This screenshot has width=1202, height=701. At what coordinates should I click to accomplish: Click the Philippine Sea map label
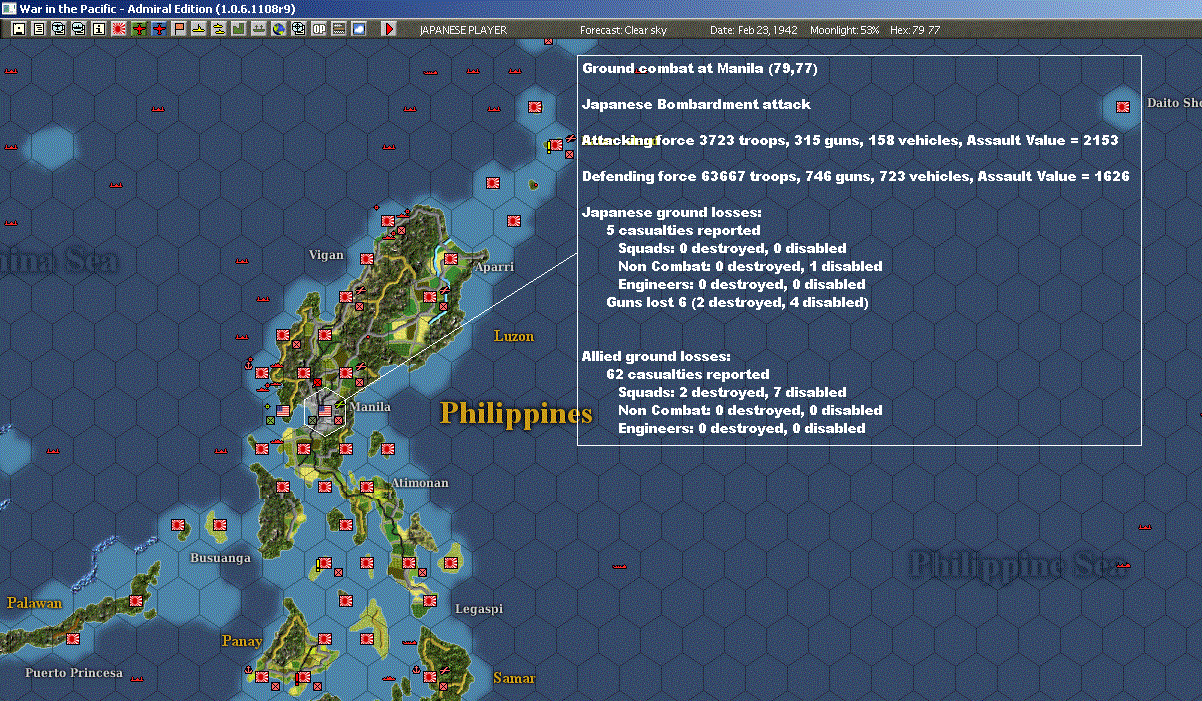point(1018,565)
